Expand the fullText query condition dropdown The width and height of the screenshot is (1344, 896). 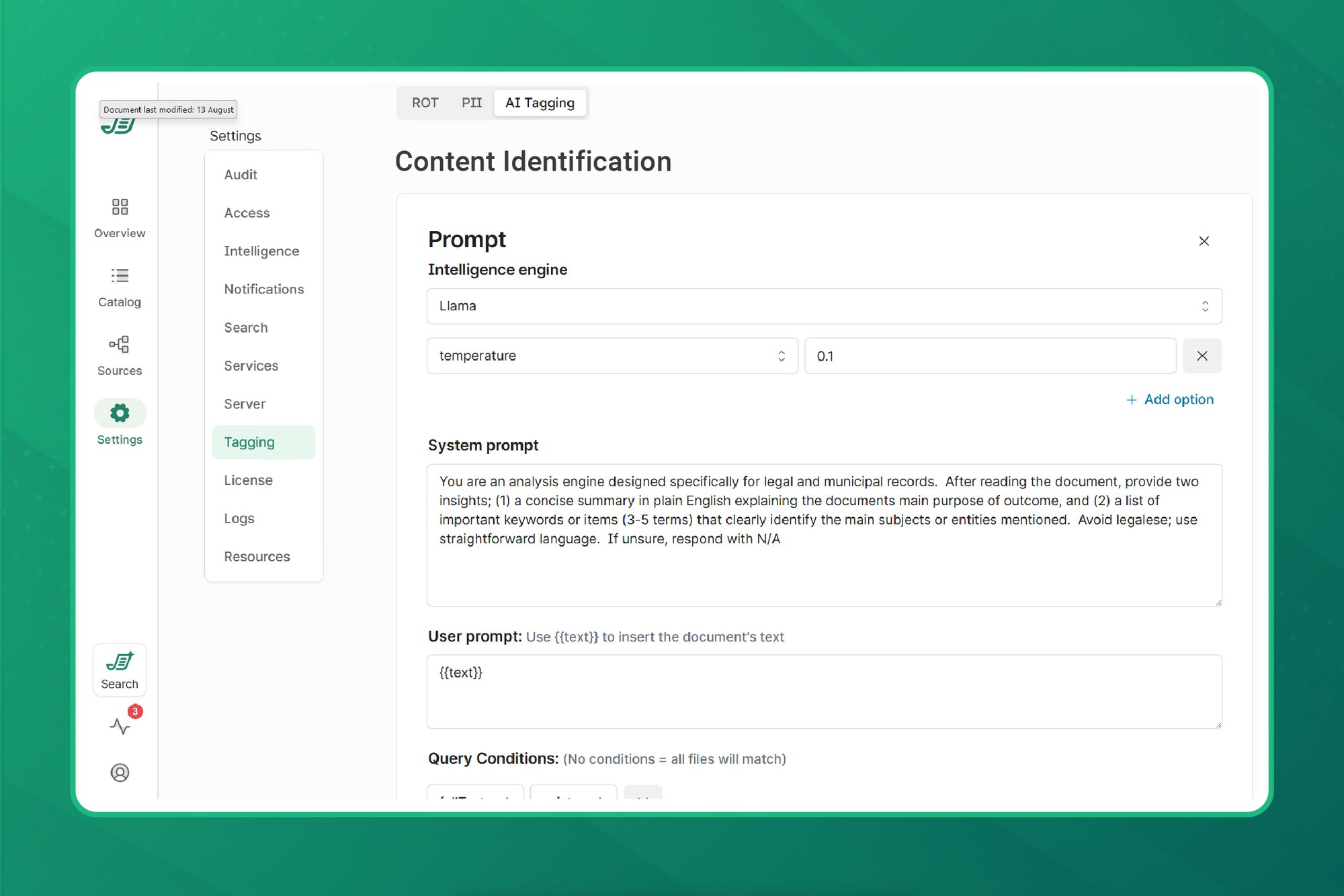(x=475, y=797)
